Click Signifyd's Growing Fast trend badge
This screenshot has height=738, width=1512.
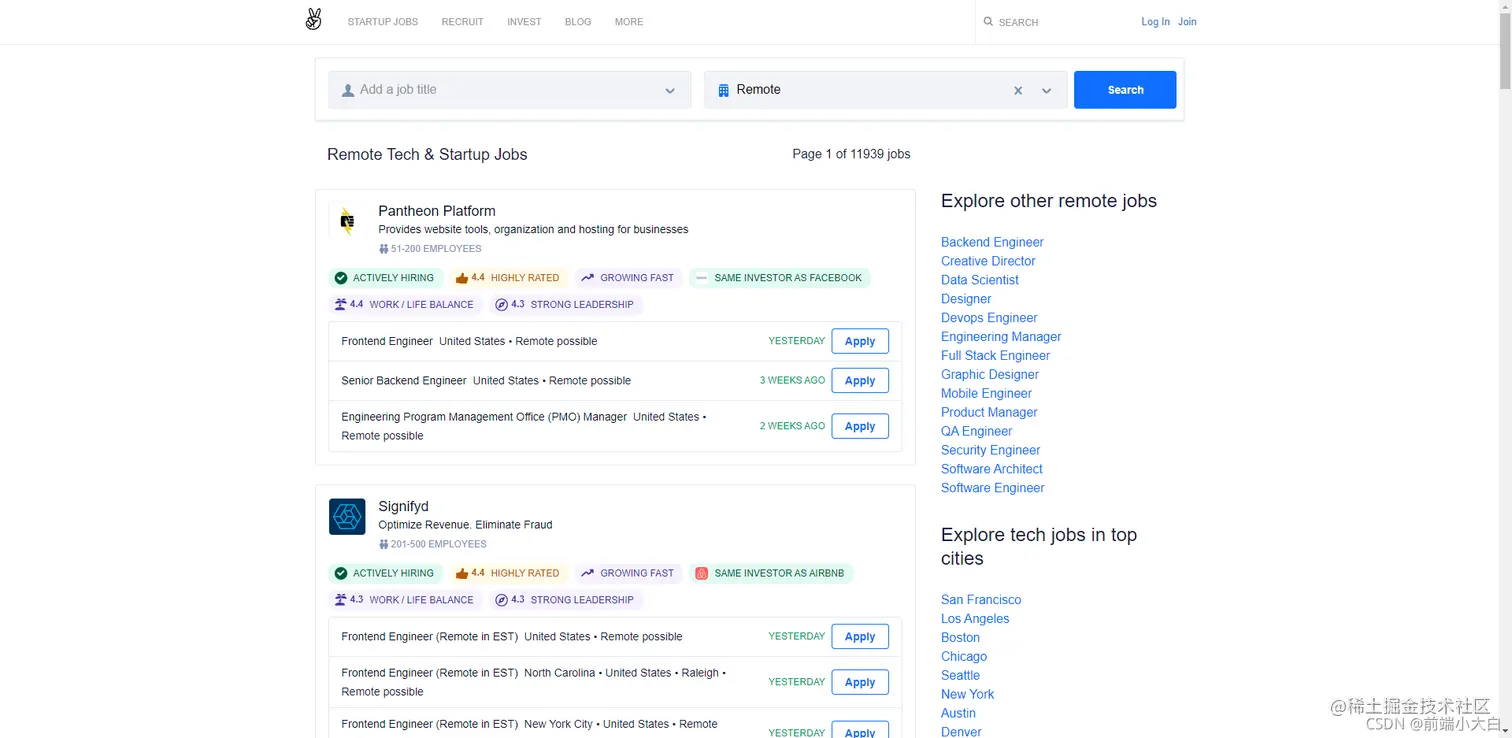click(629, 573)
